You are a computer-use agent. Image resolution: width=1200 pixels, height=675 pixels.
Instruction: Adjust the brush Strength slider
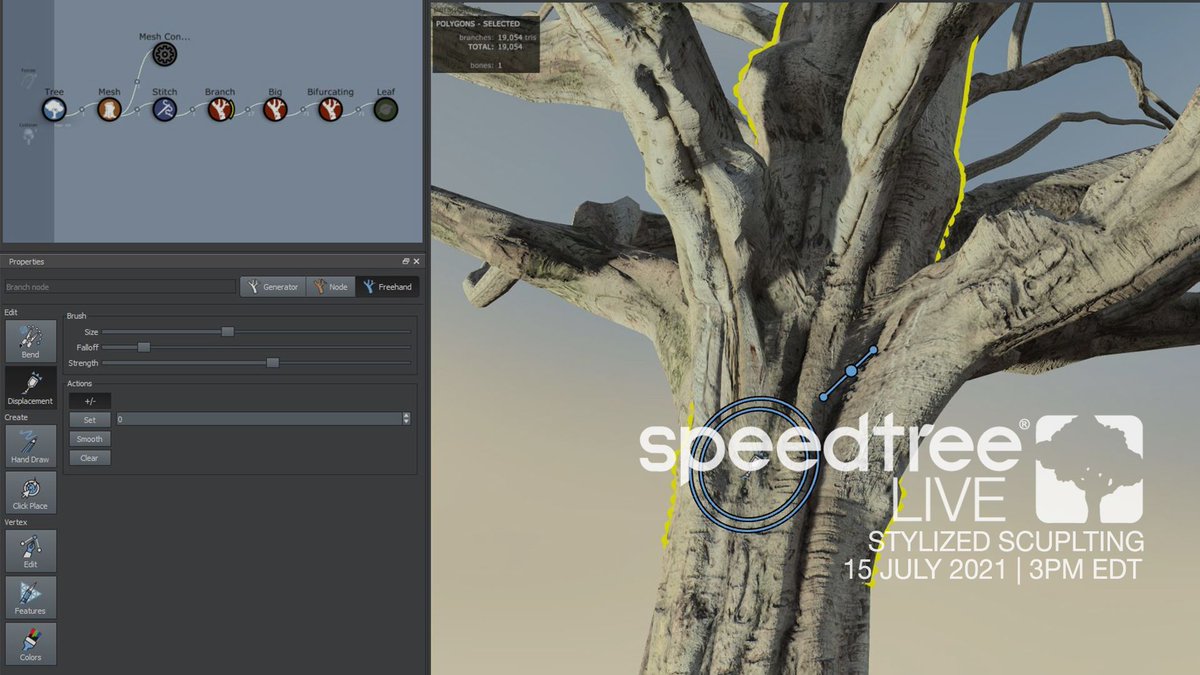(272, 363)
